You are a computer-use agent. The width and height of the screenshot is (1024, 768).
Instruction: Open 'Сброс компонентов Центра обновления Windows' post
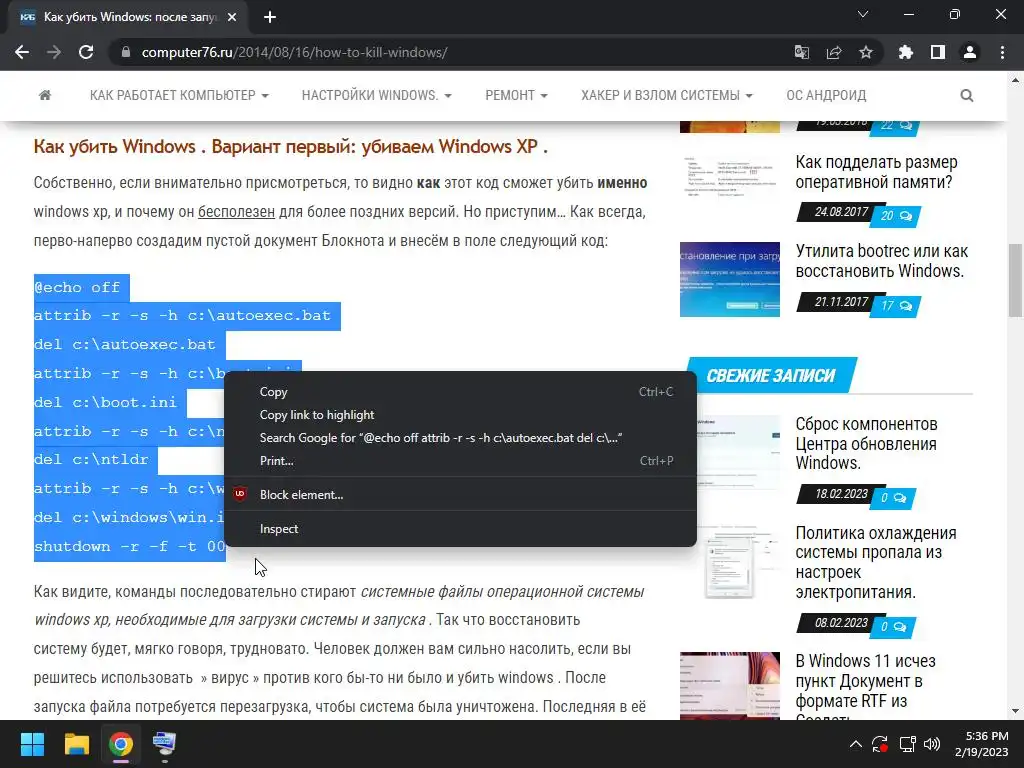pyautogui.click(x=867, y=443)
